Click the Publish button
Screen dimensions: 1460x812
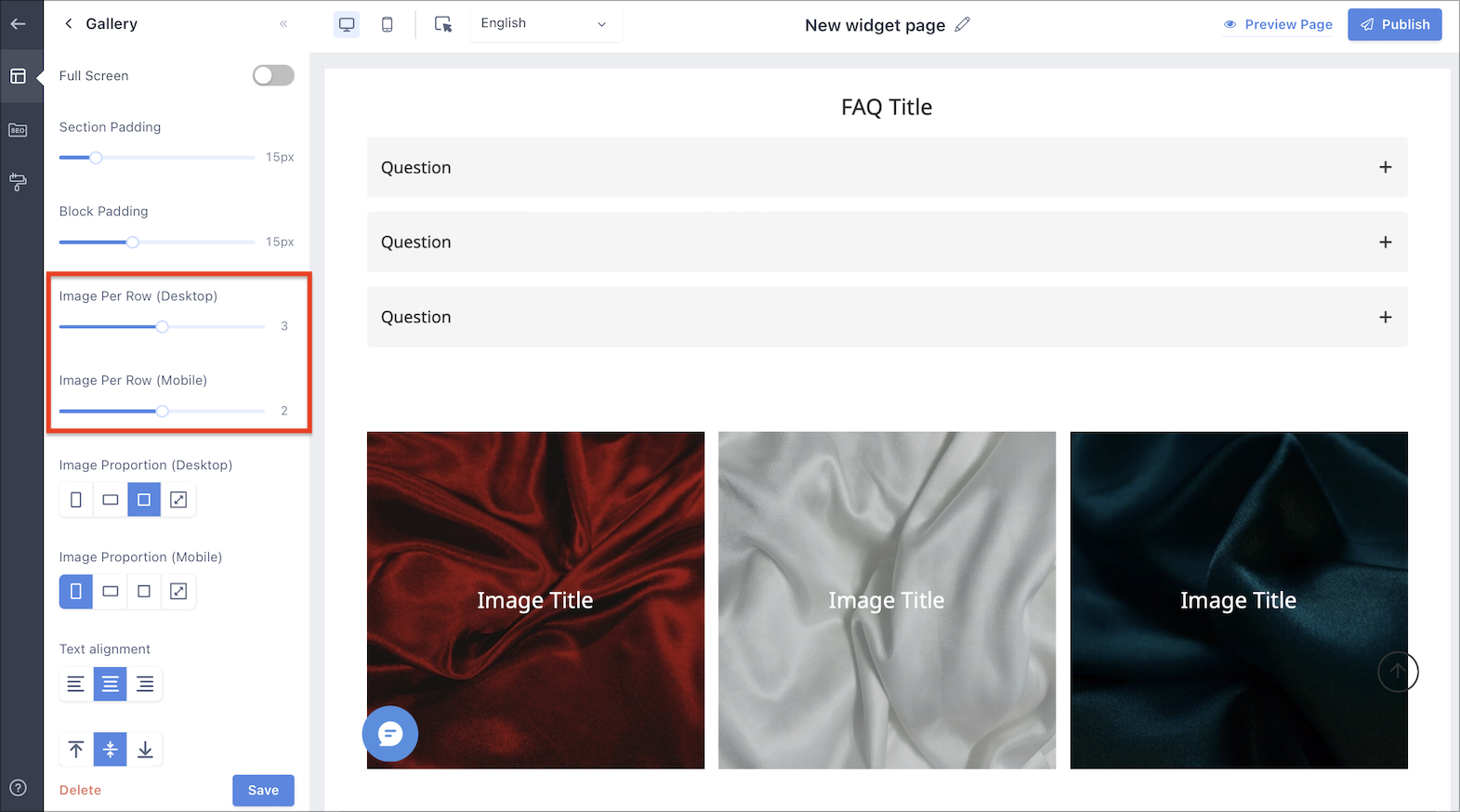pyautogui.click(x=1395, y=24)
